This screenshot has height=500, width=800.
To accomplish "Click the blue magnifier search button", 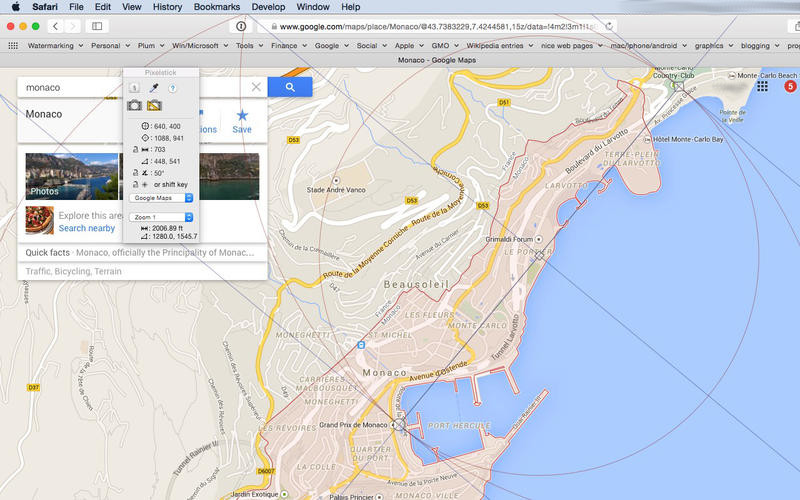I will coord(290,87).
